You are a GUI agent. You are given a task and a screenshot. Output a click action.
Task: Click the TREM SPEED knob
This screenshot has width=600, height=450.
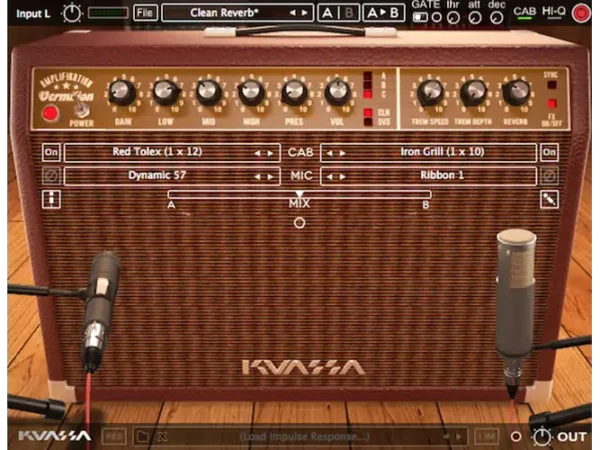coord(430,93)
